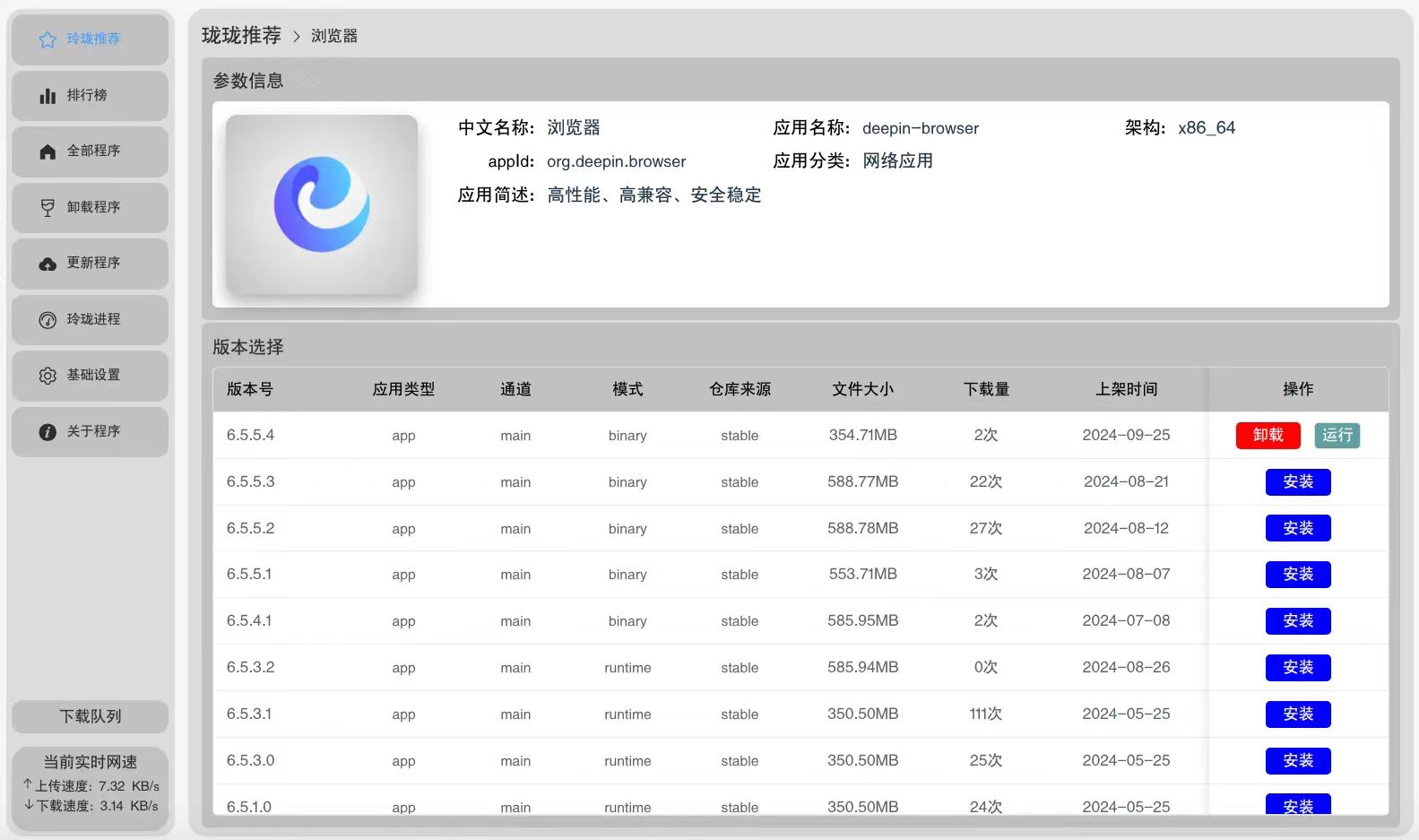1419x840 pixels.
Task: Install version 6.5.3.0
Action: (1298, 760)
